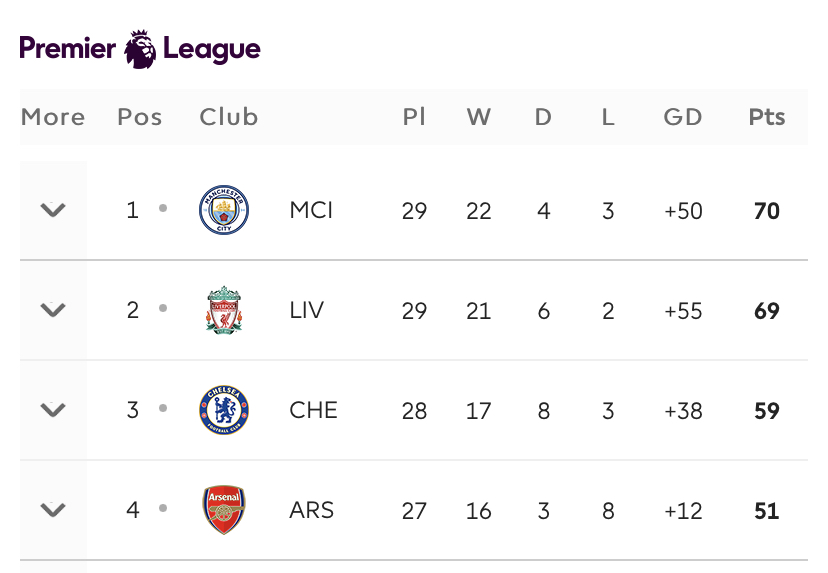Click the Premier League lion logo
The height and width of the screenshot is (573, 828).
point(140,49)
